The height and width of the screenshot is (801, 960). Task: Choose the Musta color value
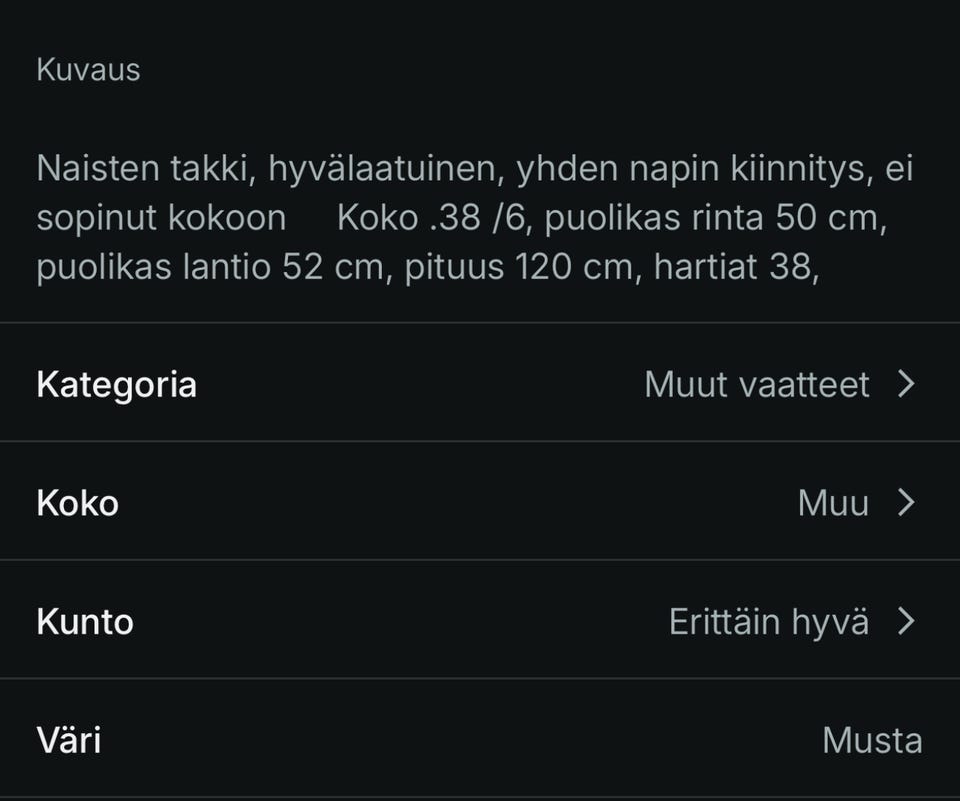(x=872, y=740)
